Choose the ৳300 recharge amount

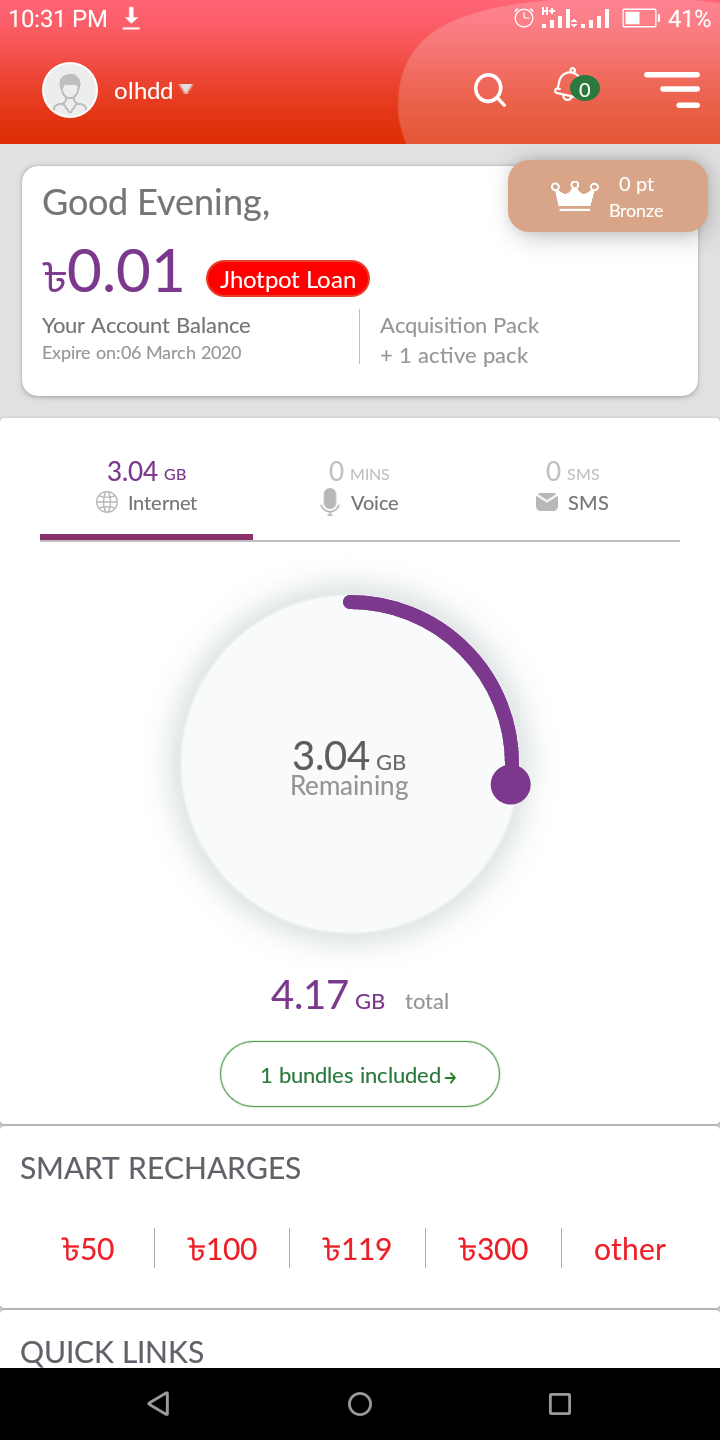coord(493,1249)
